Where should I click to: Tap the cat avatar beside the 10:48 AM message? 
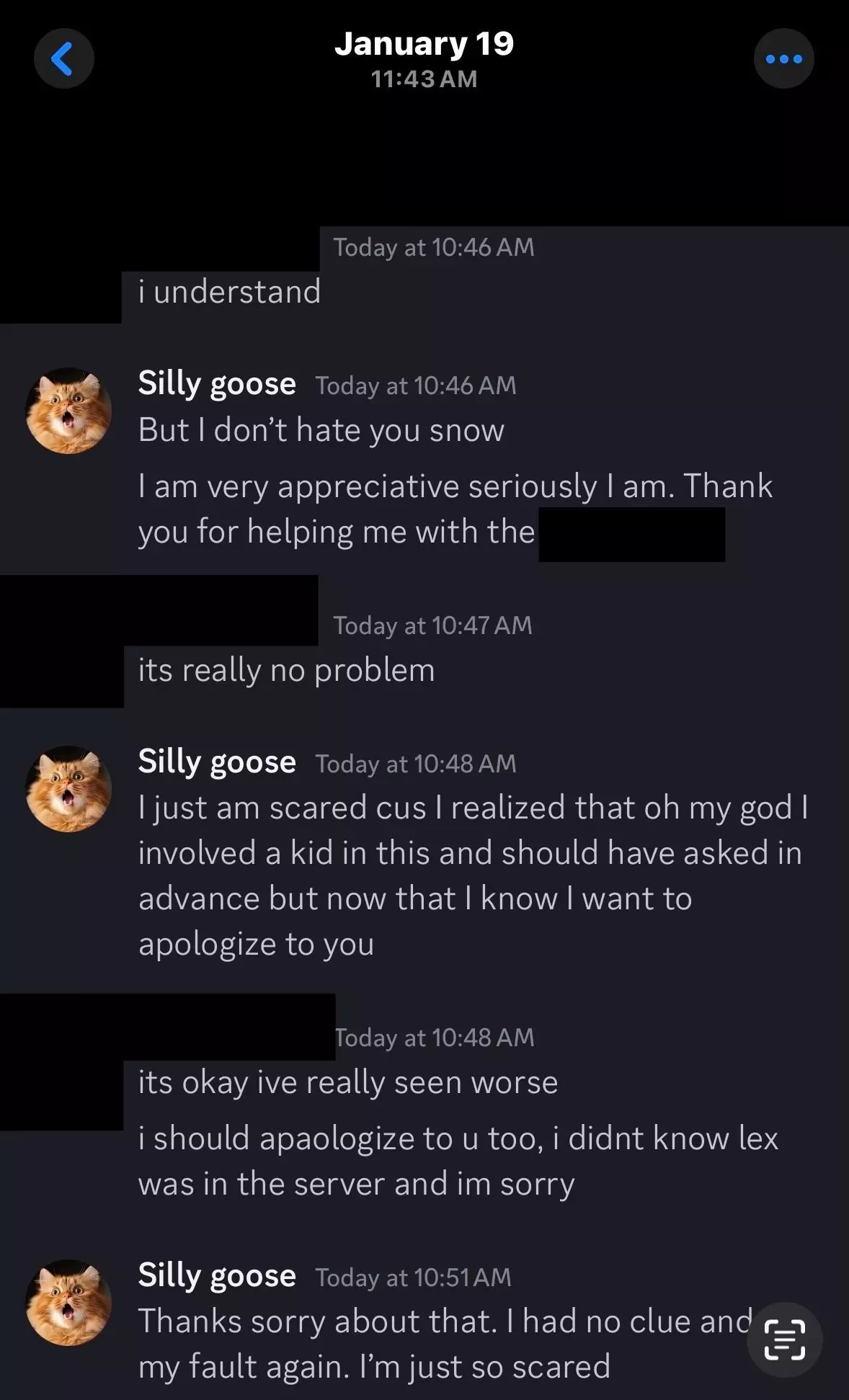(x=68, y=788)
